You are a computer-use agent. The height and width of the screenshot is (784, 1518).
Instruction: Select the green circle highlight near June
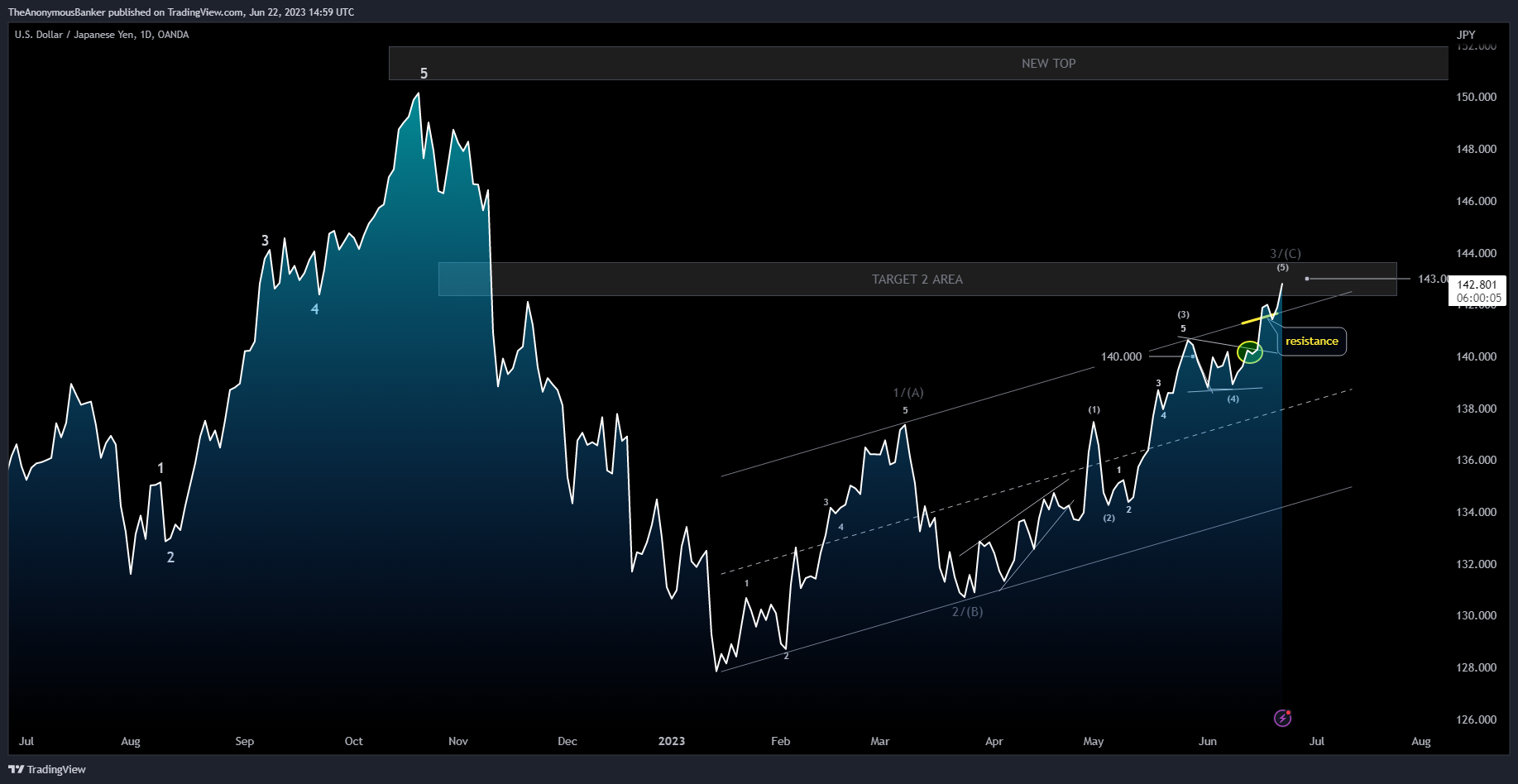[x=1250, y=352]
